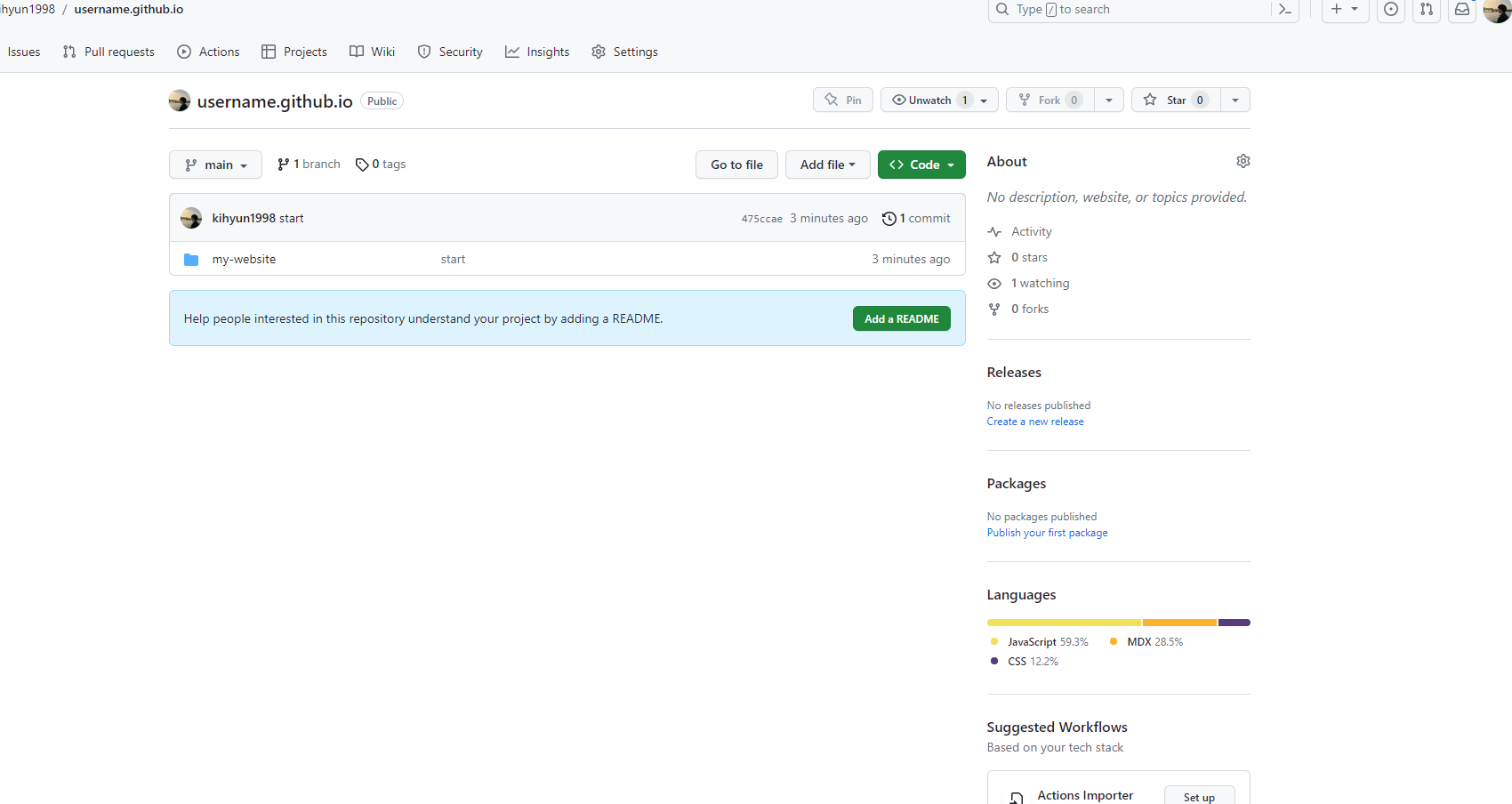Open the Publish your first package link
1512x804 pixels.
[1047, 533]
